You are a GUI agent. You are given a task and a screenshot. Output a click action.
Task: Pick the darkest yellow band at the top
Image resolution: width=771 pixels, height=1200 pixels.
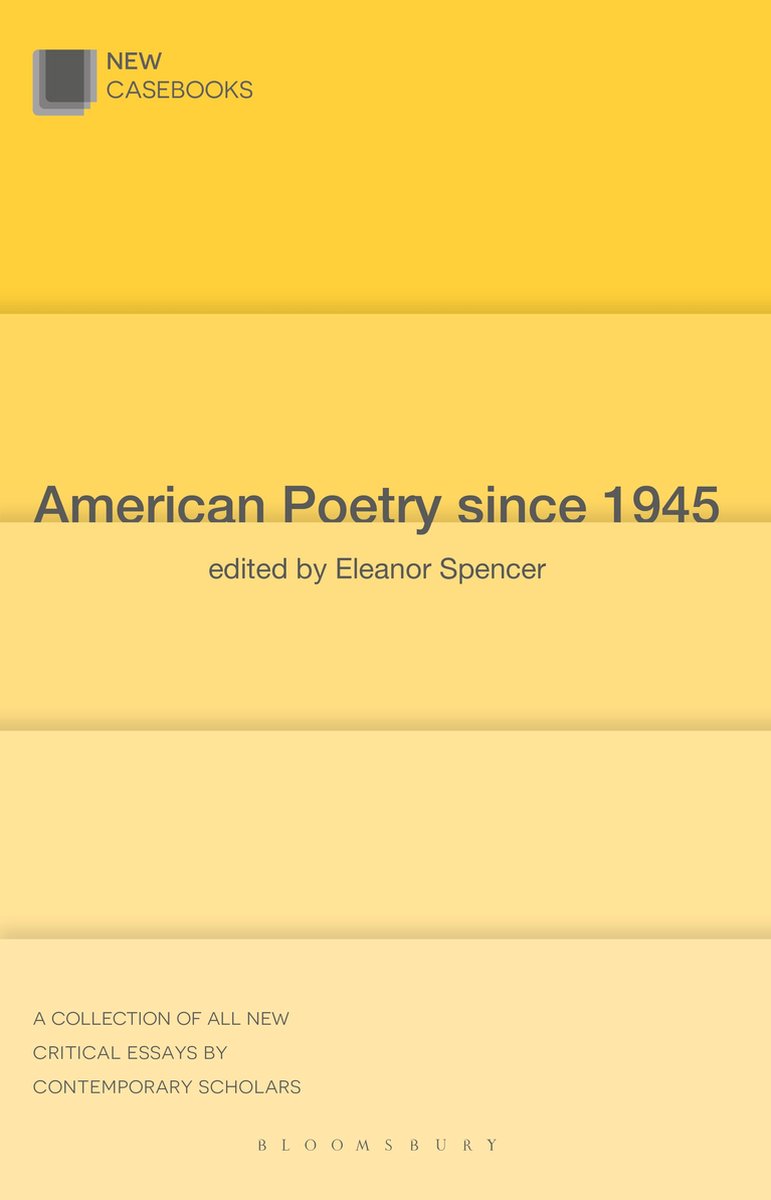coord(385,155)
